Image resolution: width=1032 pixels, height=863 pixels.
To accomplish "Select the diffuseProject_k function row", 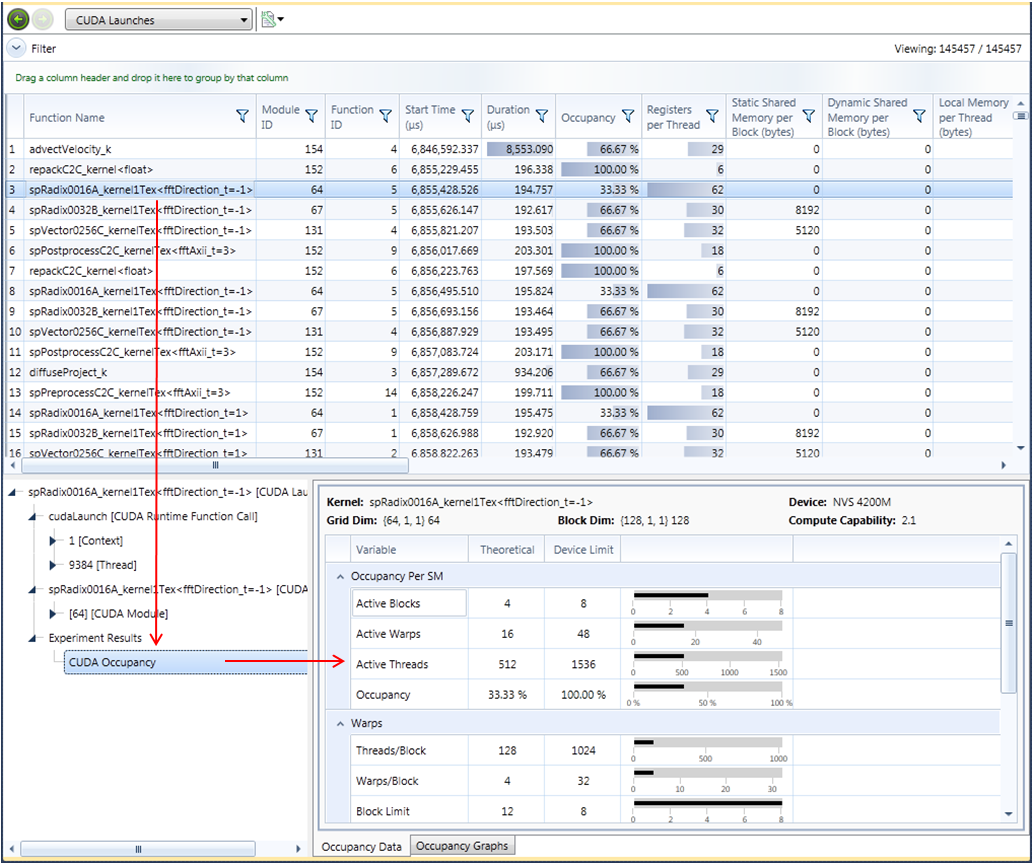I will pyautogui.click(x=68, y=372).
